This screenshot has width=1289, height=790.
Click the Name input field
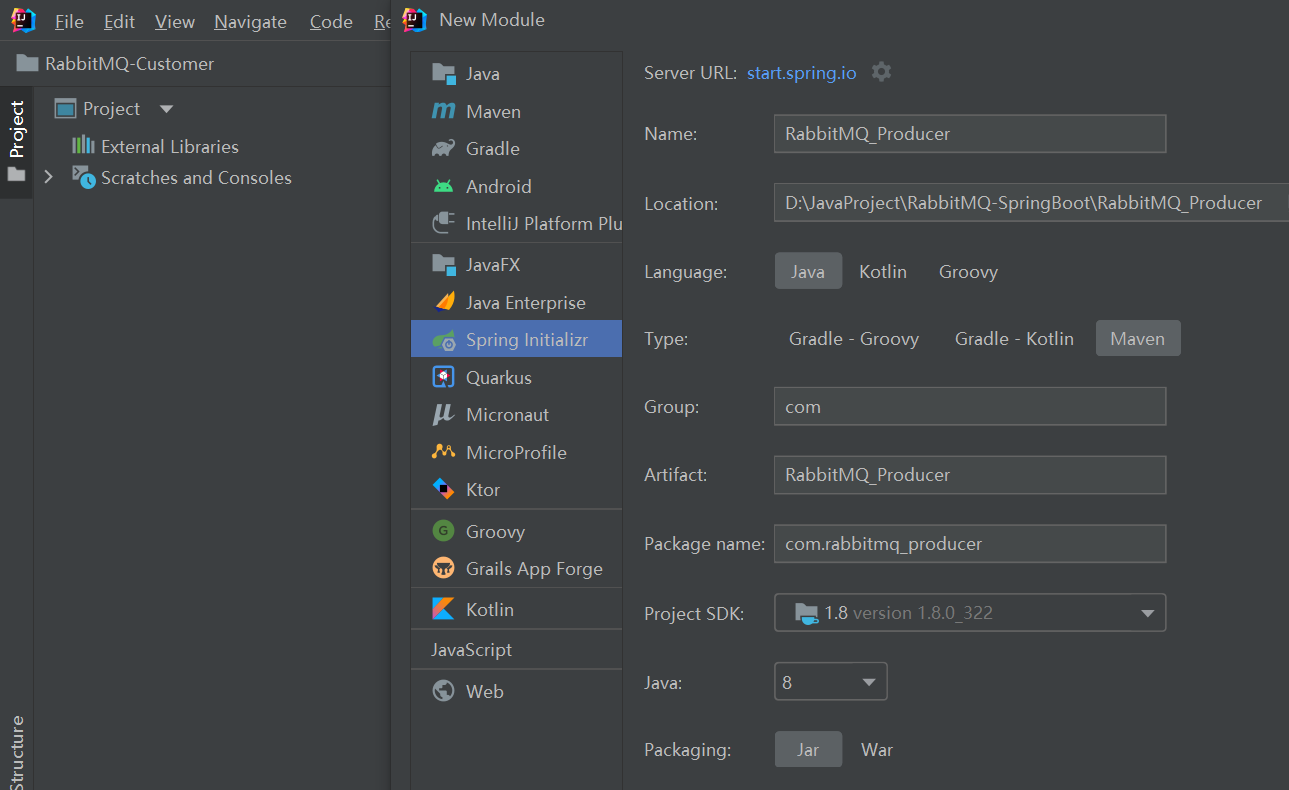(x=970, y=133)
